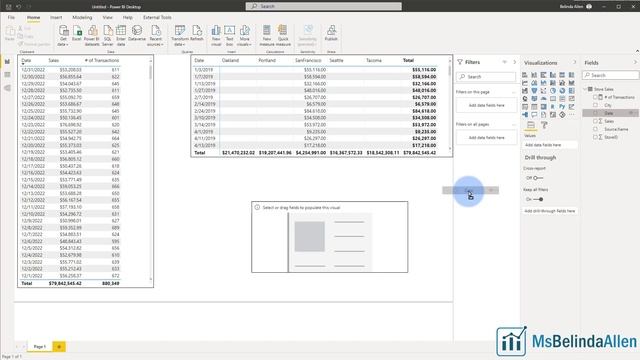Check the City field

click(x=595, y=105)
